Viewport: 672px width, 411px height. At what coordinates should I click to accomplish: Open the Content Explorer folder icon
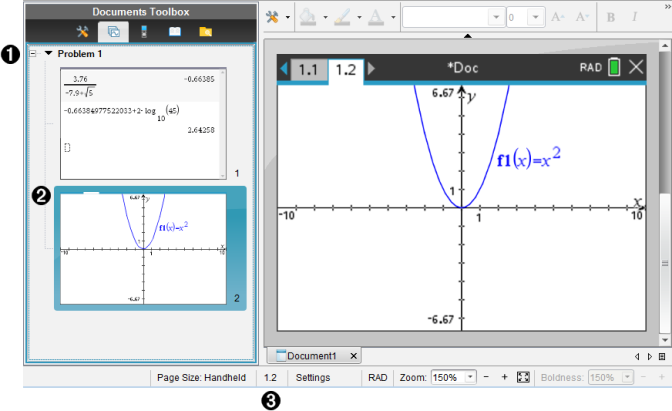pyautogui.click(x=205, y=32)
